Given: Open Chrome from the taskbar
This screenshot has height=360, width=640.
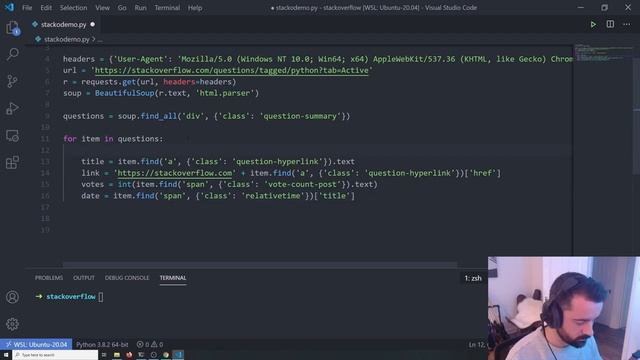Looking at the screenshot, I should 166,355.
